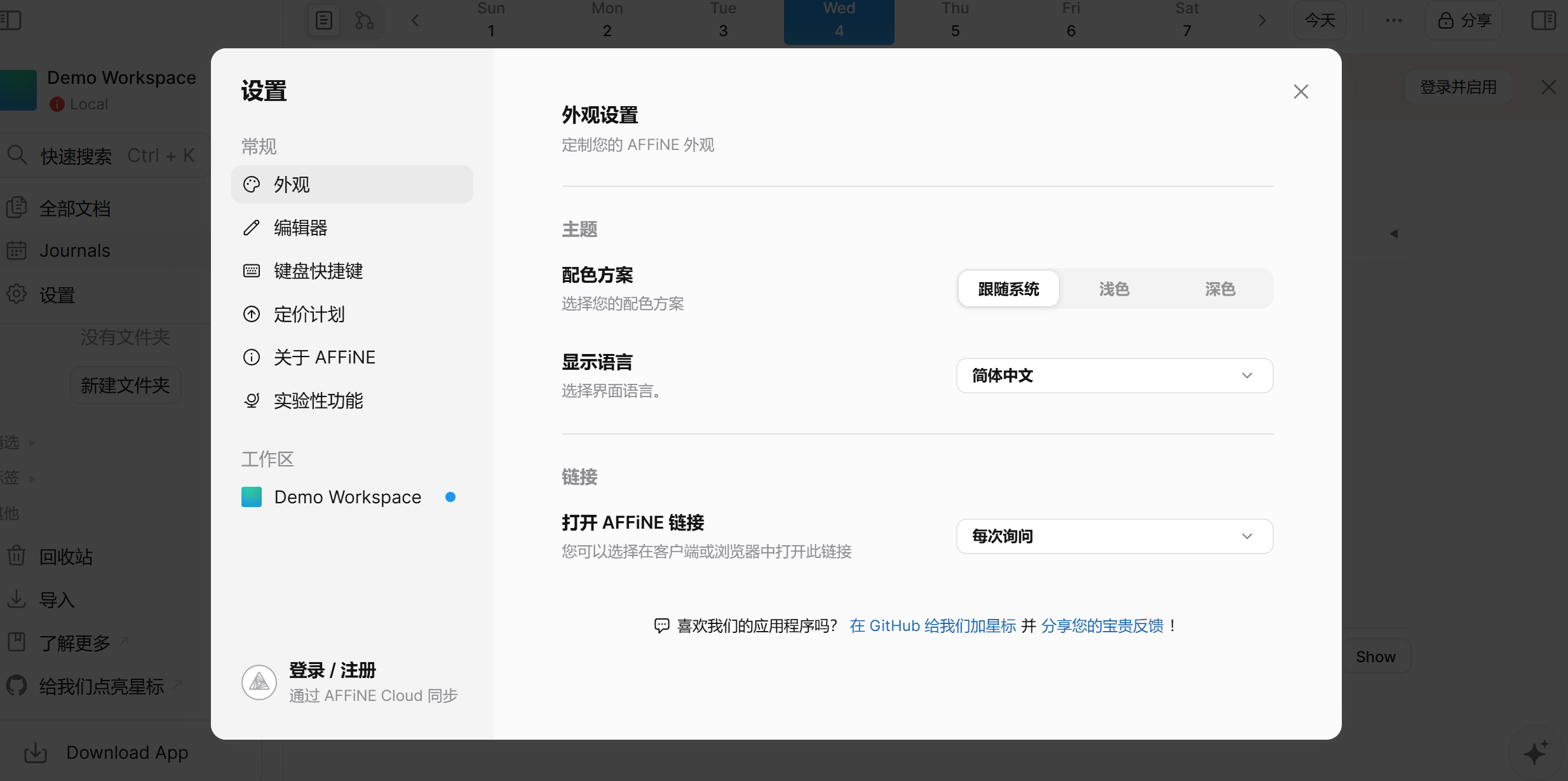
Task: Click 分享您的宝贵反馈 feedback link
Action: [1102, 626]
